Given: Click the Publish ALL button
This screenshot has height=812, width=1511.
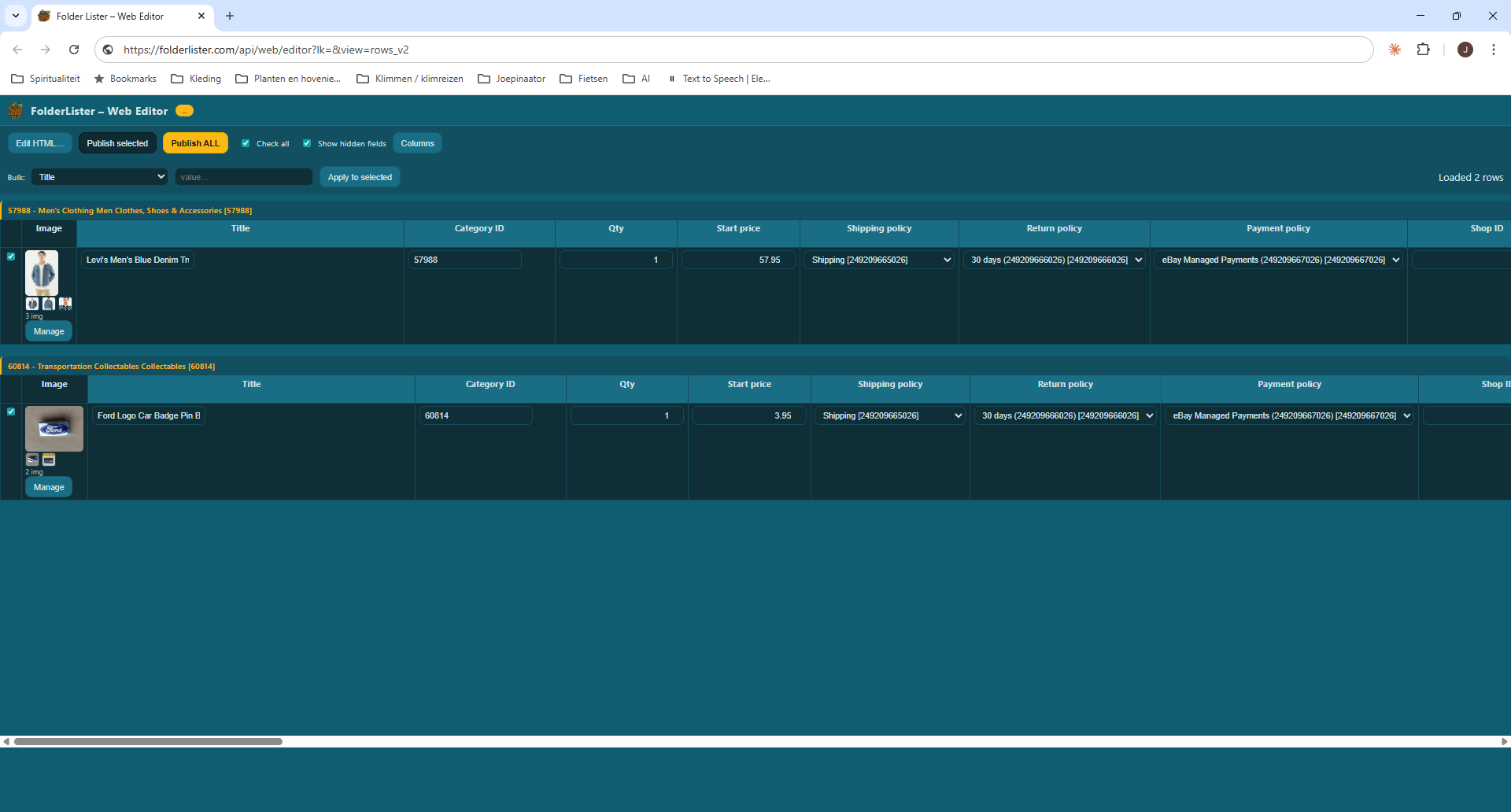Looking at the screenshot, I should [x=195, y=143].
